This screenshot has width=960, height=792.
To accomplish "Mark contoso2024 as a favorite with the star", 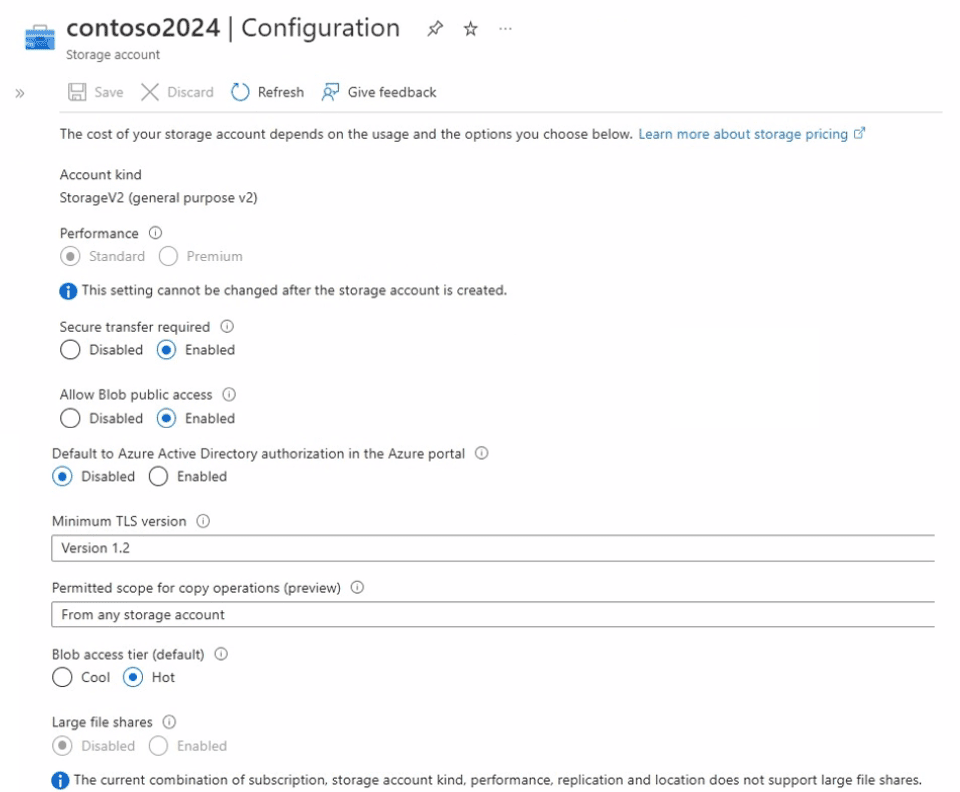I will 470,29.
